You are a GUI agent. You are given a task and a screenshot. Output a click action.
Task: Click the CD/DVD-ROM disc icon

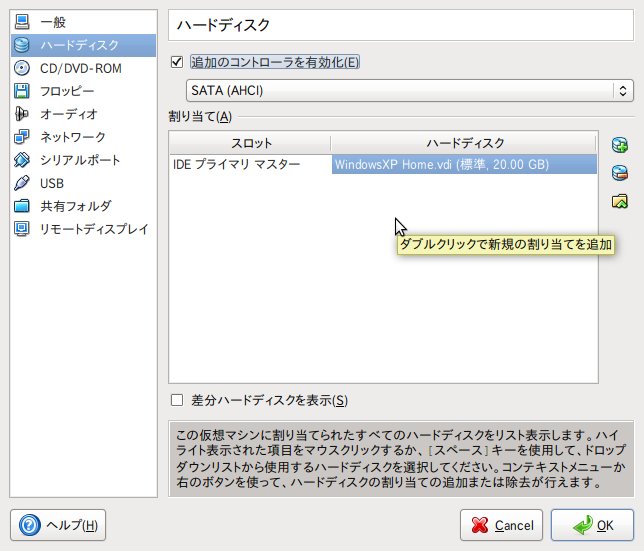(22, 68)
